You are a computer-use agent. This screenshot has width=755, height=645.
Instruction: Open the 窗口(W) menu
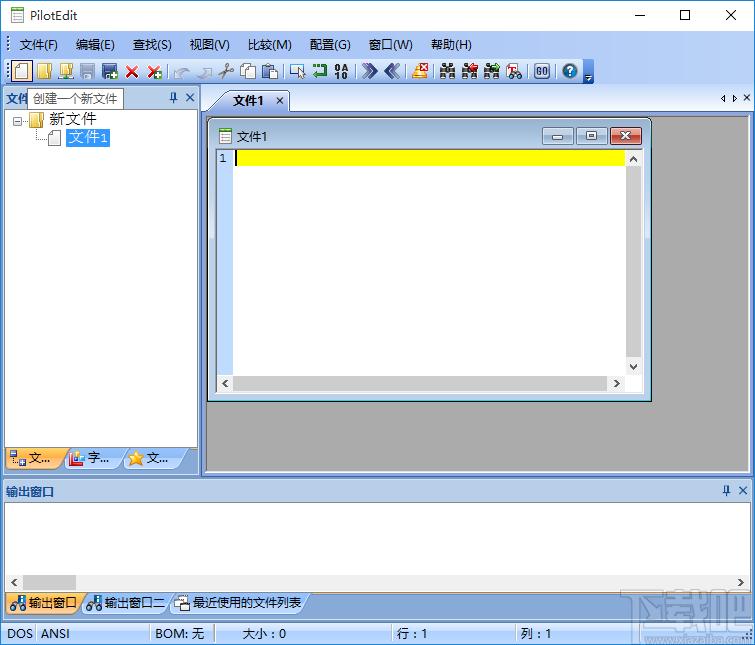[391, 45]
